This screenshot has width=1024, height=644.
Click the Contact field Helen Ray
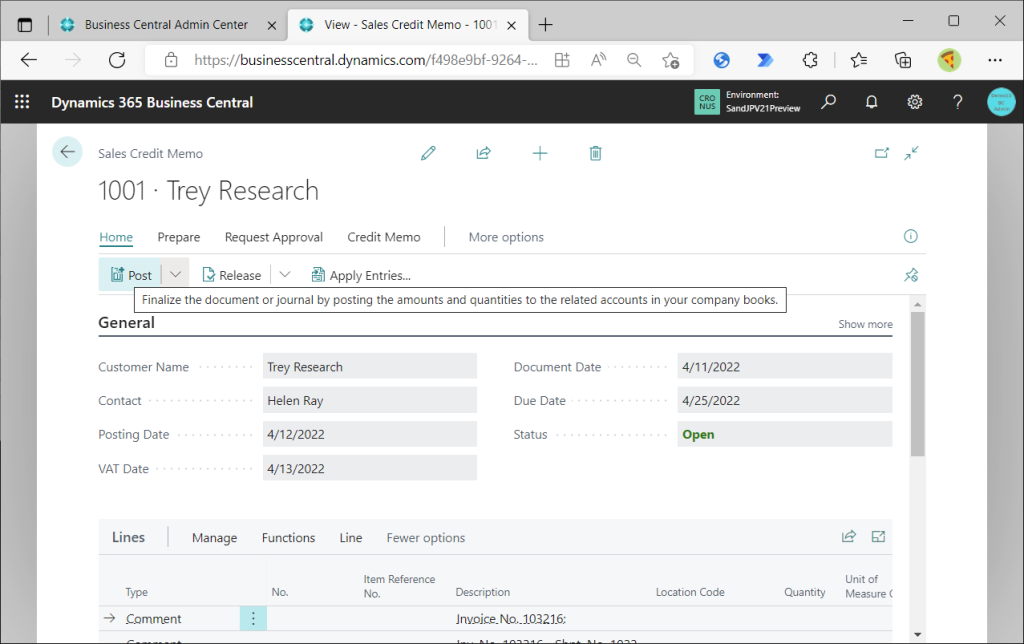[x=370, y=400]
